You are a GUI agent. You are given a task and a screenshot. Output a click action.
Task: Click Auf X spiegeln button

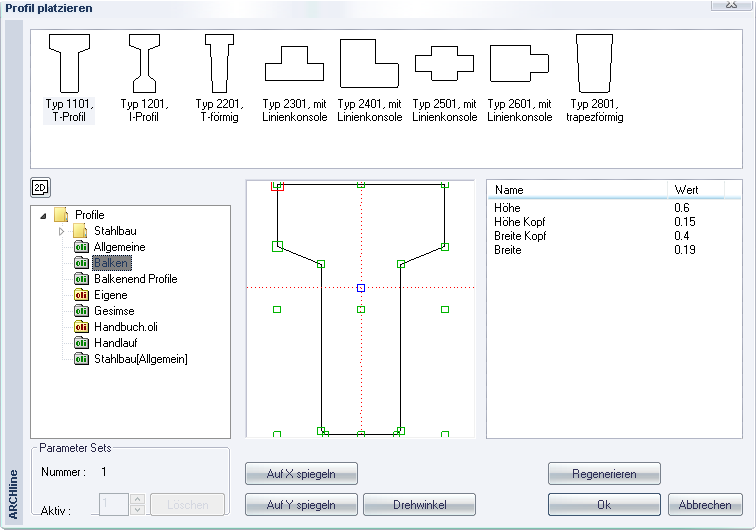301,474
